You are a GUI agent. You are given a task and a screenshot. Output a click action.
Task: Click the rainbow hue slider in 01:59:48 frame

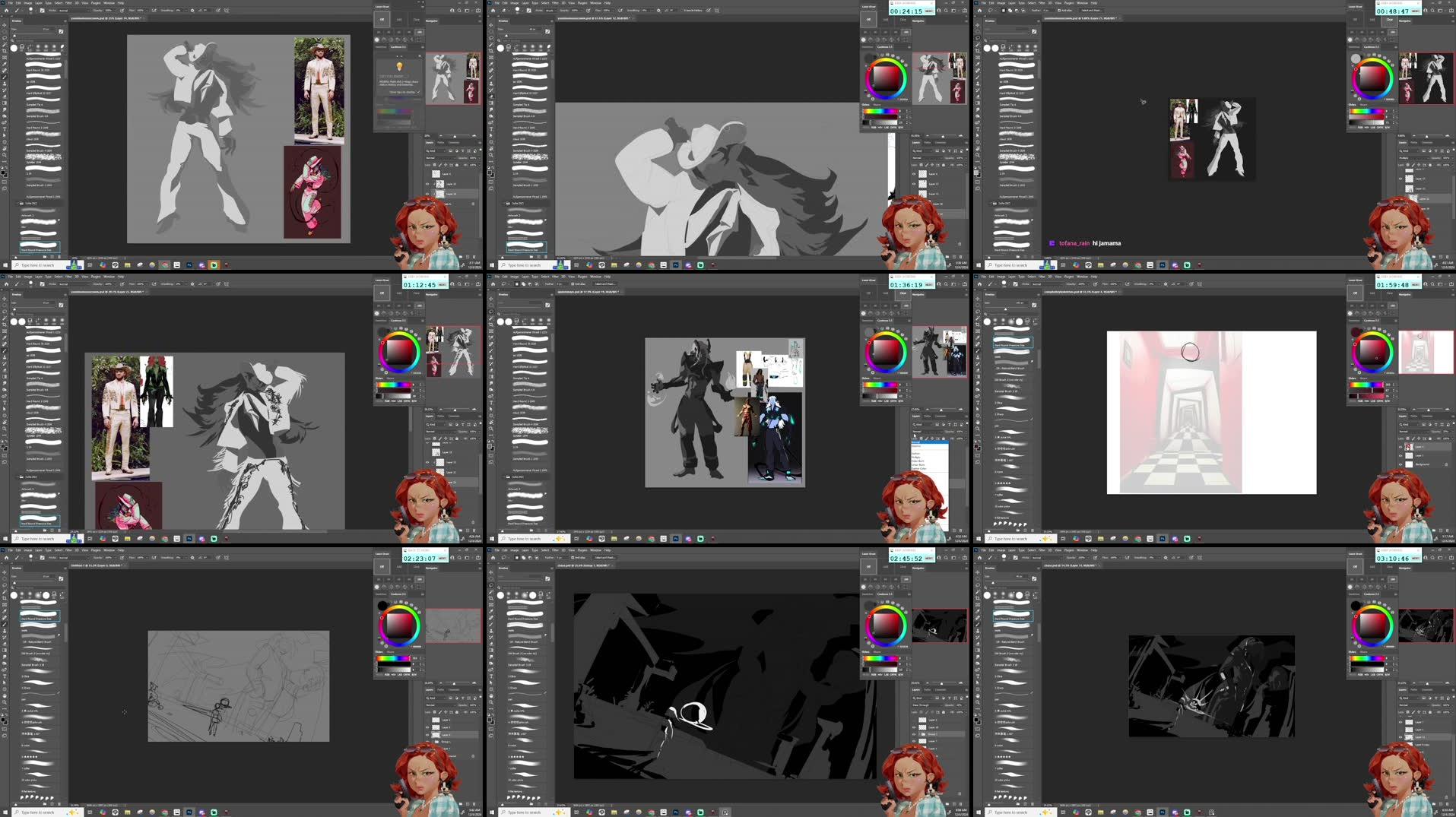click(x=1366, y=385)
